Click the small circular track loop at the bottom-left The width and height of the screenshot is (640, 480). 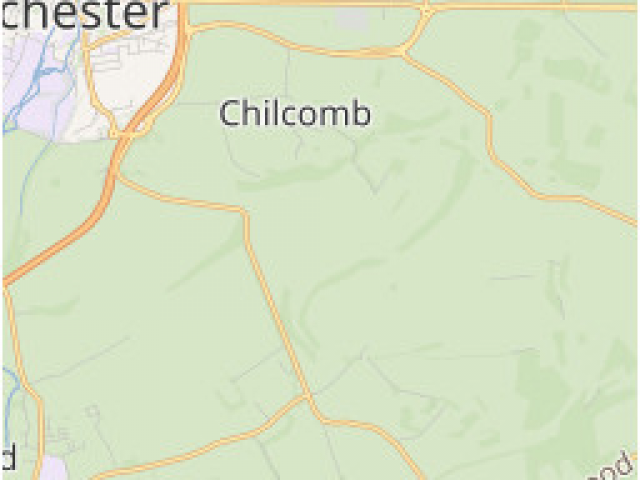coord(93,411)
